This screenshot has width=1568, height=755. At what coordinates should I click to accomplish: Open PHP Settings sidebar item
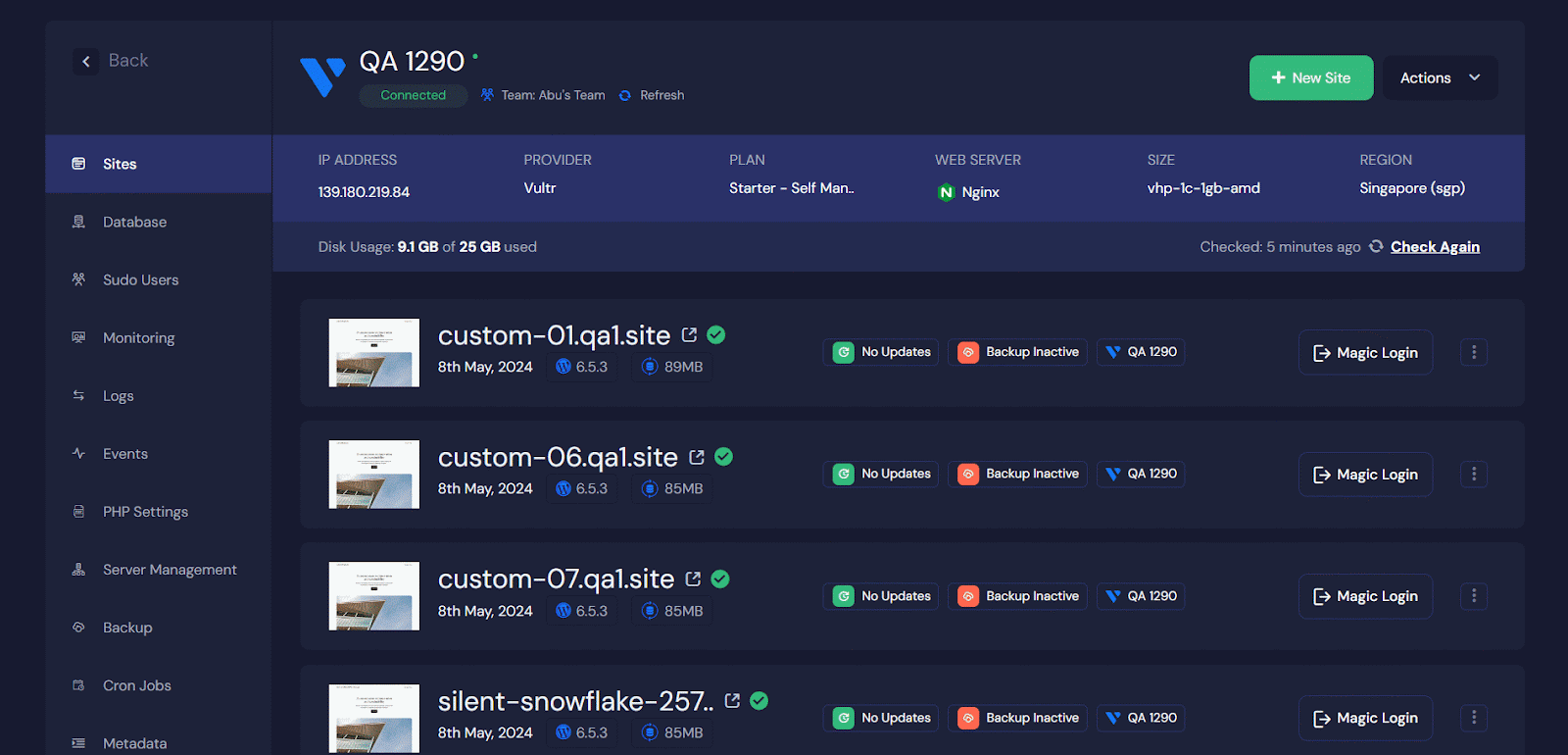coord(145,512)
